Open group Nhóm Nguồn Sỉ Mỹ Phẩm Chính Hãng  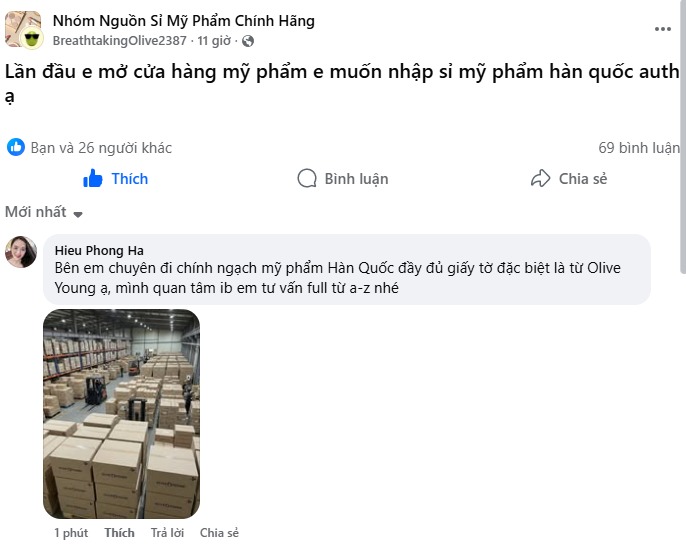pos(184,21)
